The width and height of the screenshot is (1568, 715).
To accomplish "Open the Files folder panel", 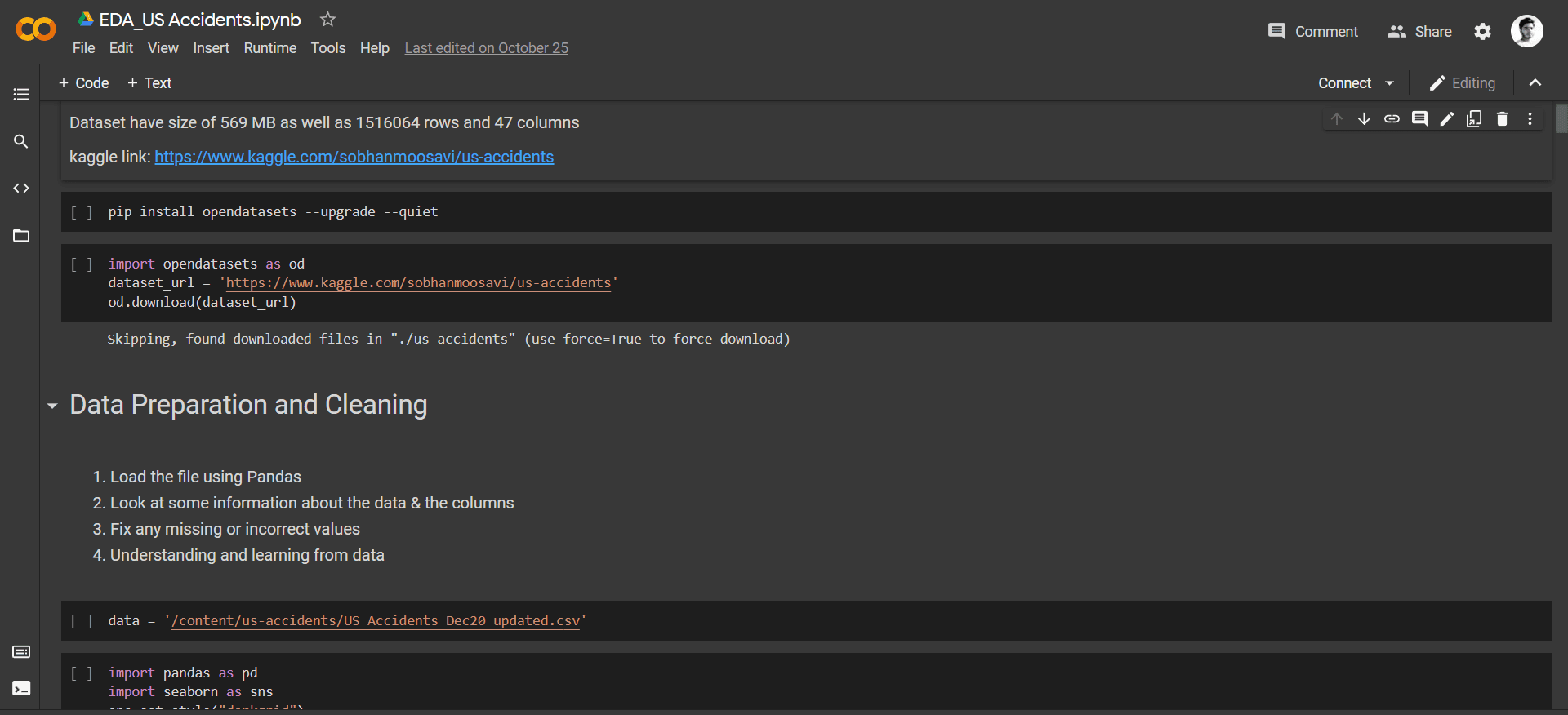I will click(x=21, y=236).
